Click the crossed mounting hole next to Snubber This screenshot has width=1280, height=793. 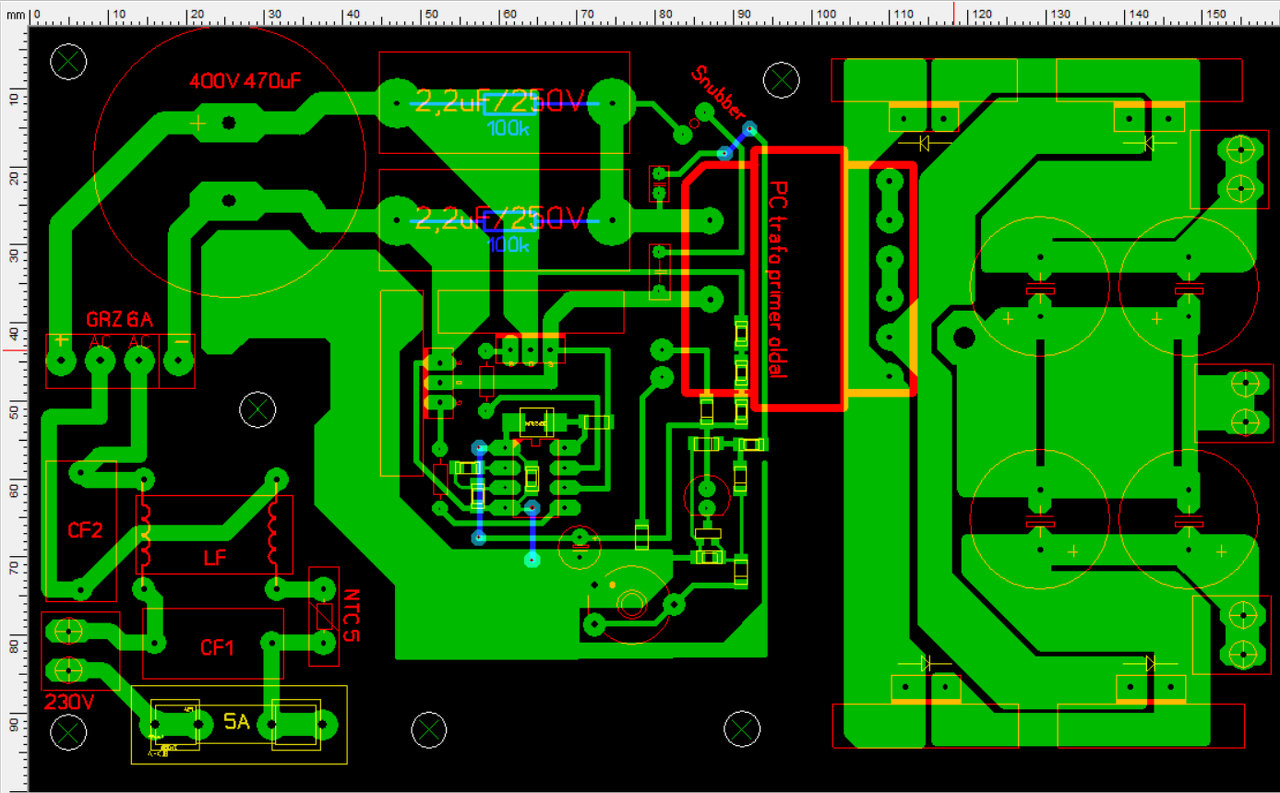coord(781,79)
